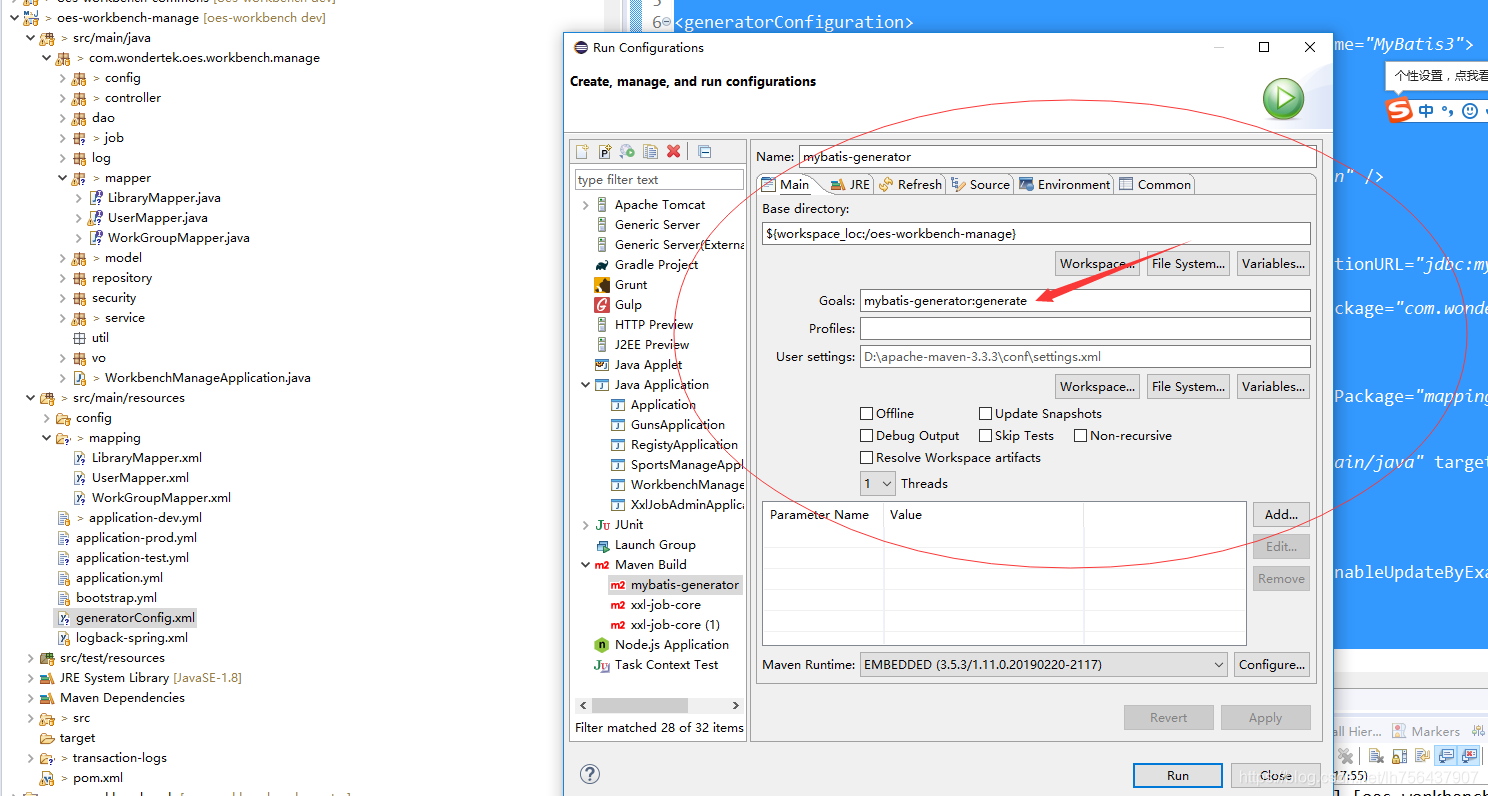1488x796 pixels.
Task: Click the Workspace button under Base directory
Action: (x=1096, y=263)
